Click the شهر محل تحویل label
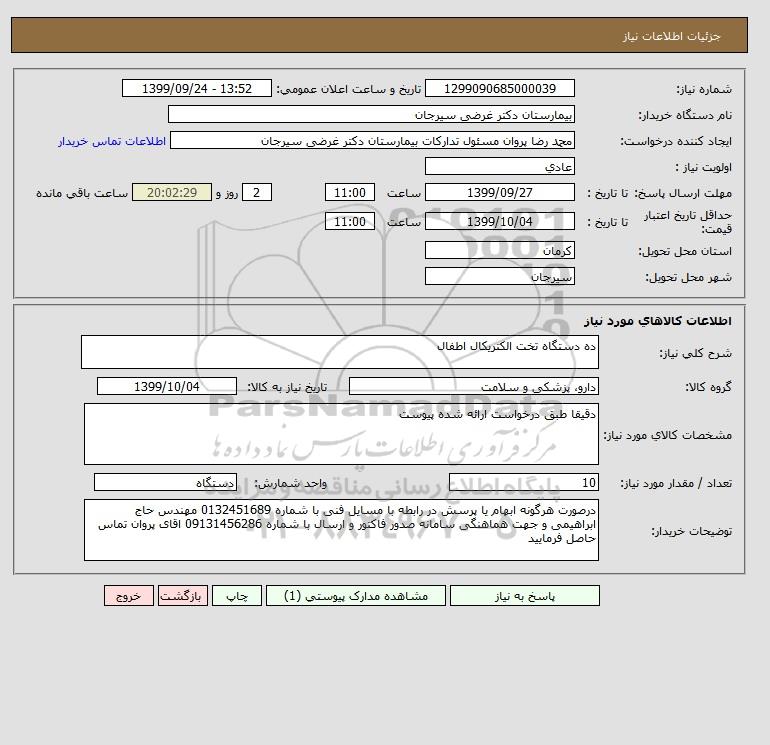Screen dimensions: 770x745 tap(688, 277)
